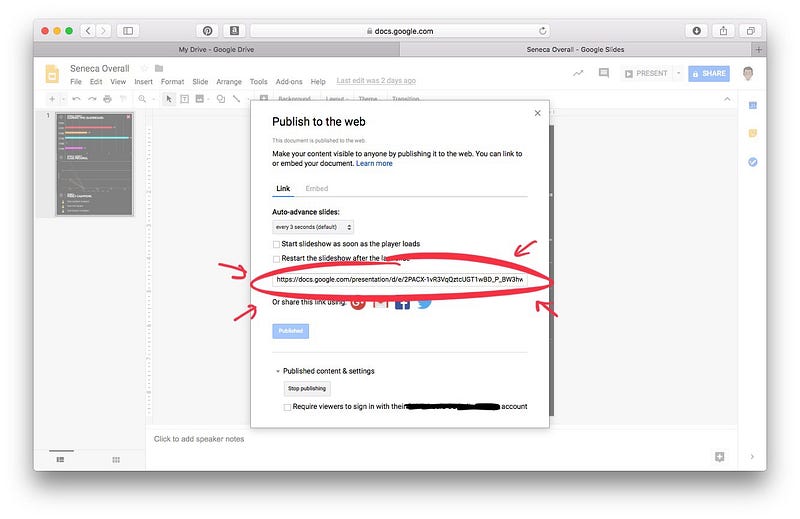Open the activity dashboard trend icon
The height and width of the screenshot is (519, 800).
[578, 73]
